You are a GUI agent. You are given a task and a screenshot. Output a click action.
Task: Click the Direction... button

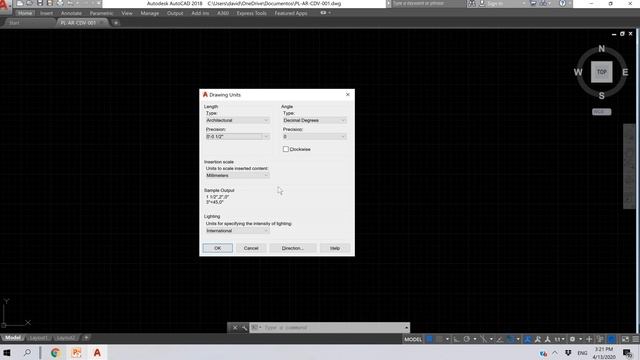(x=292, y=248)
